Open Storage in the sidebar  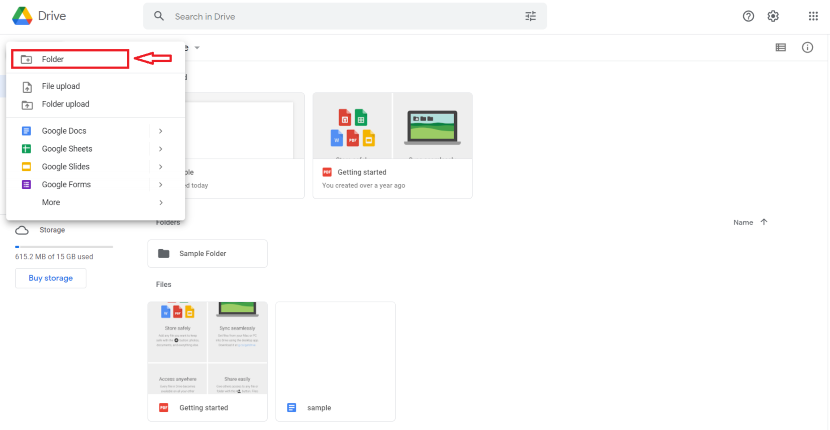52,230
